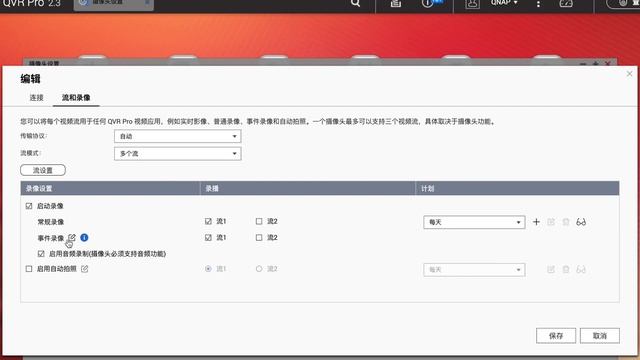Image resolution: width=640 pixels, height=360 pixels.
Task: Select the camera settings tab in top bar
Action: [x=113, y=4]
